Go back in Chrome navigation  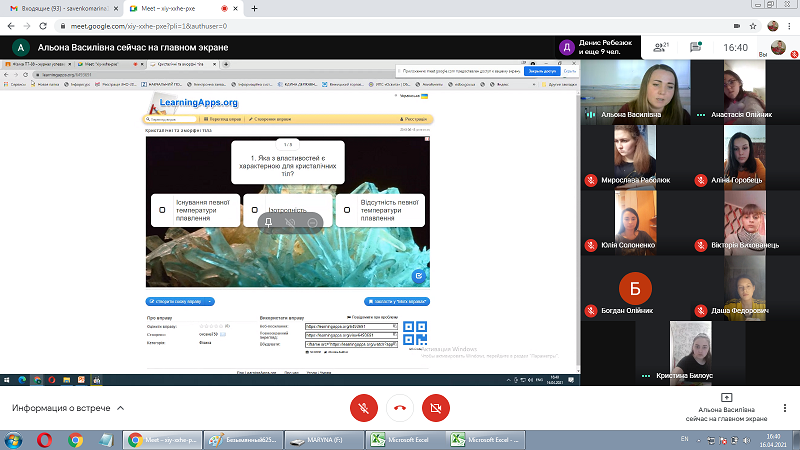[x=11, y=26]
